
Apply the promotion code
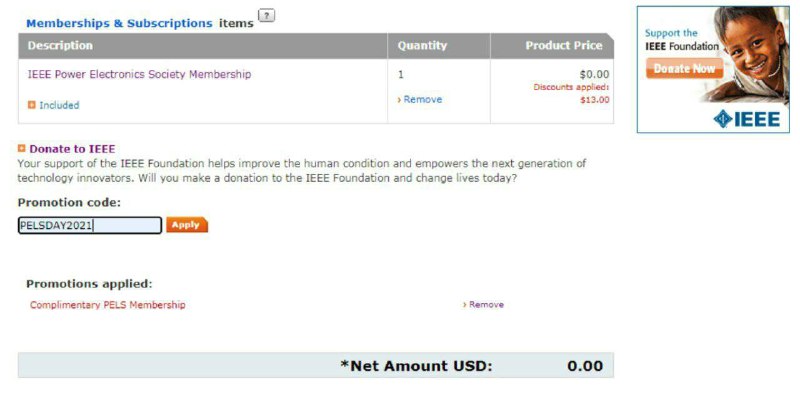click(x=187, y=225)
